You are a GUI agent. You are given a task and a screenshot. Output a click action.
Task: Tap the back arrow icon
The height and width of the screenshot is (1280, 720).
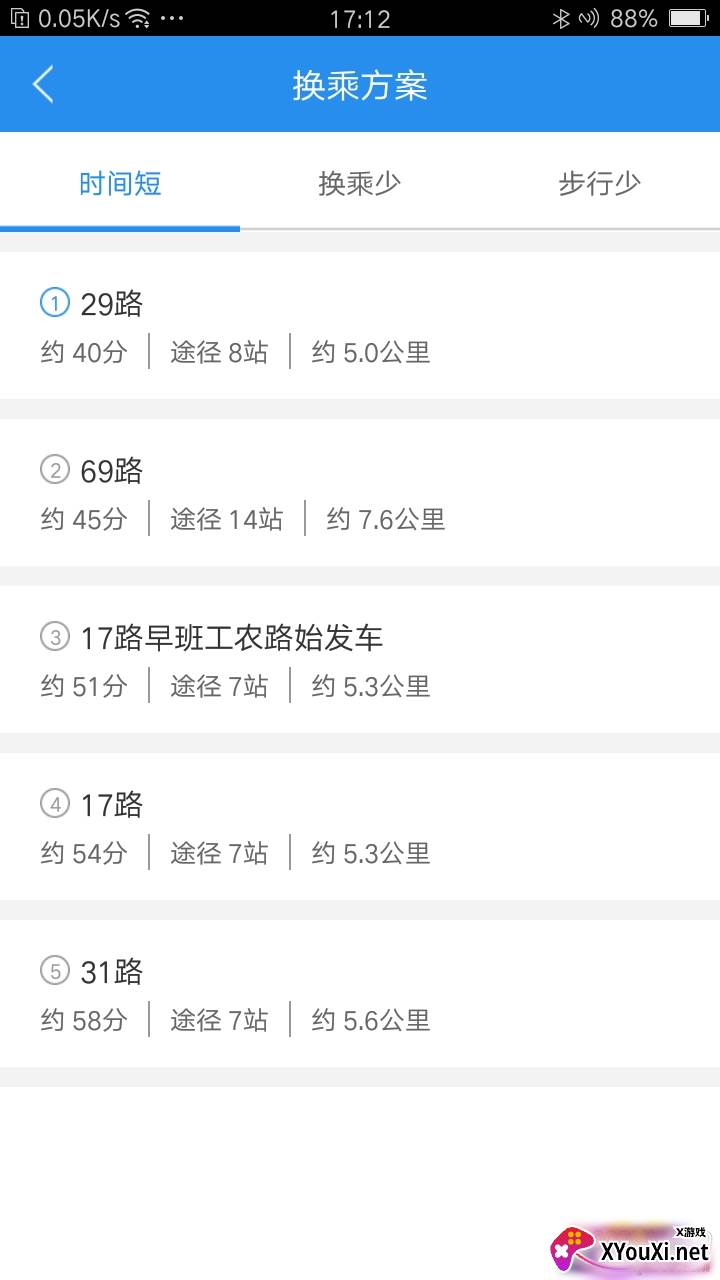43,85
